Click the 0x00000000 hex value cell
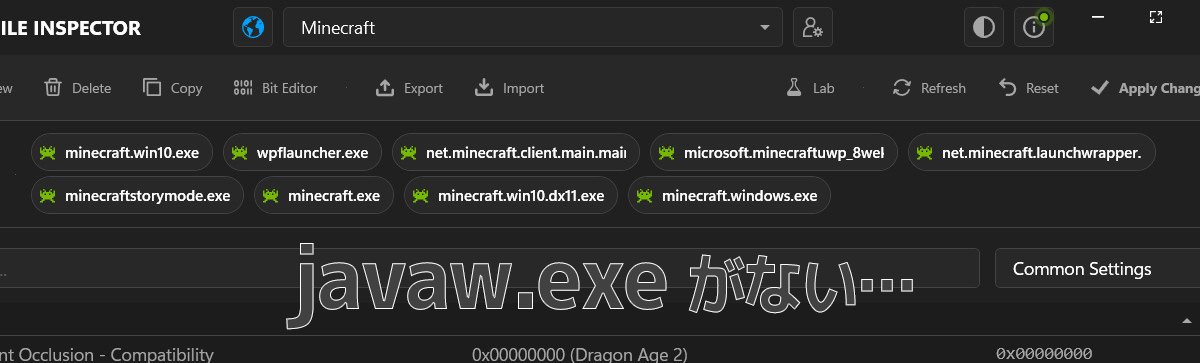This screenshot has height=363, width=1200. (x=1044, y=354)
